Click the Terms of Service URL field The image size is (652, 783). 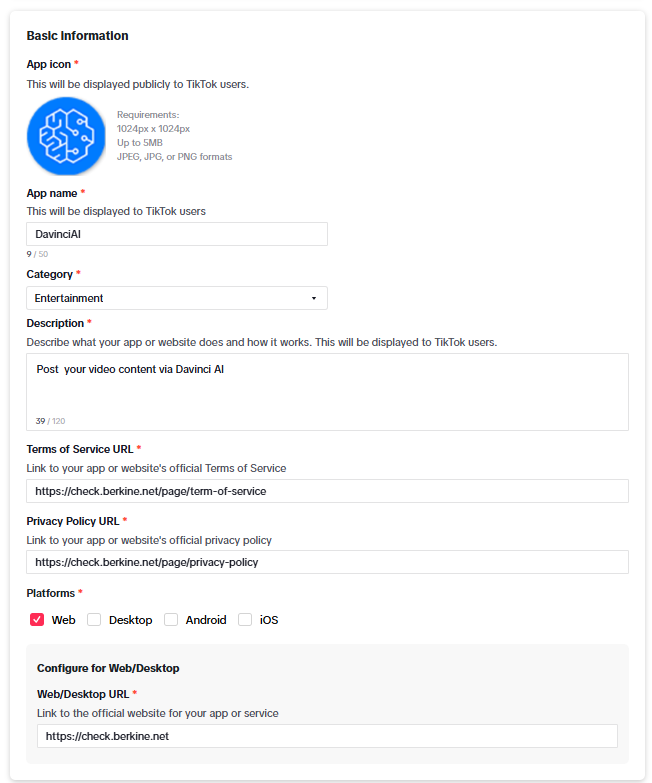point(327,491)
